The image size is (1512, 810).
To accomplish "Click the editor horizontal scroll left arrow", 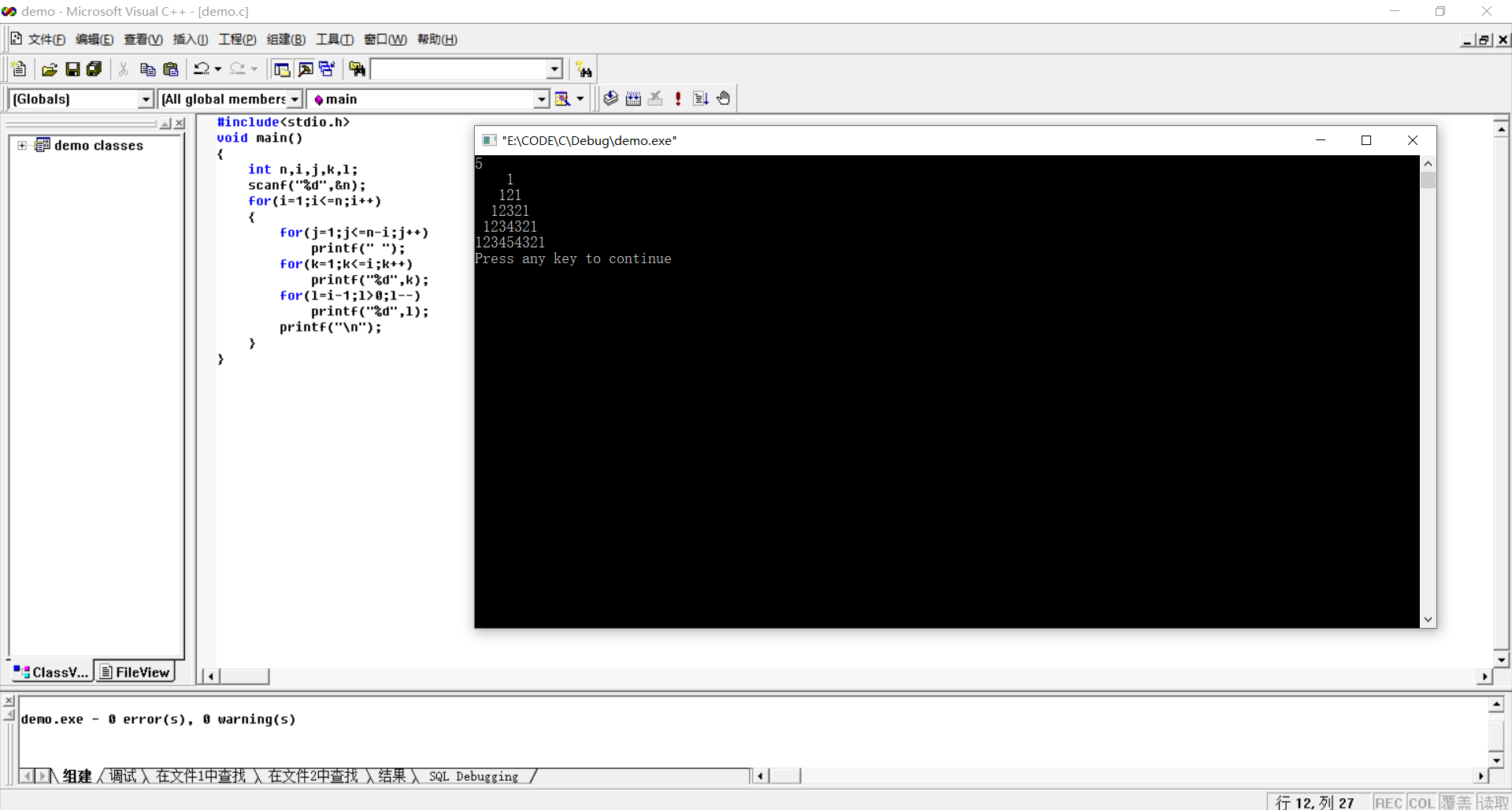I will pyautogui.click(x=210, y=676).
